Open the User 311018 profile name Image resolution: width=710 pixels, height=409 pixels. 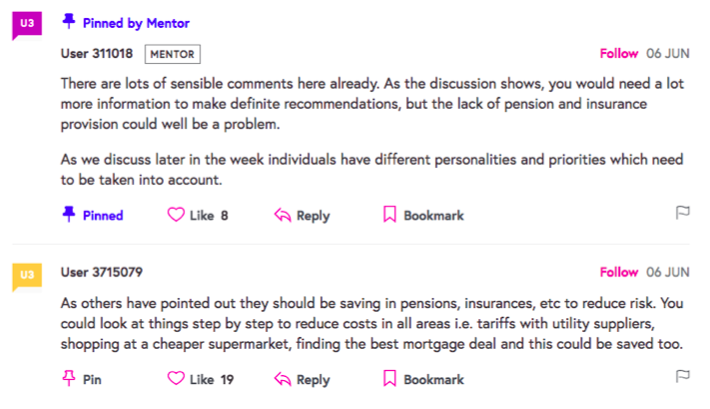97,54
